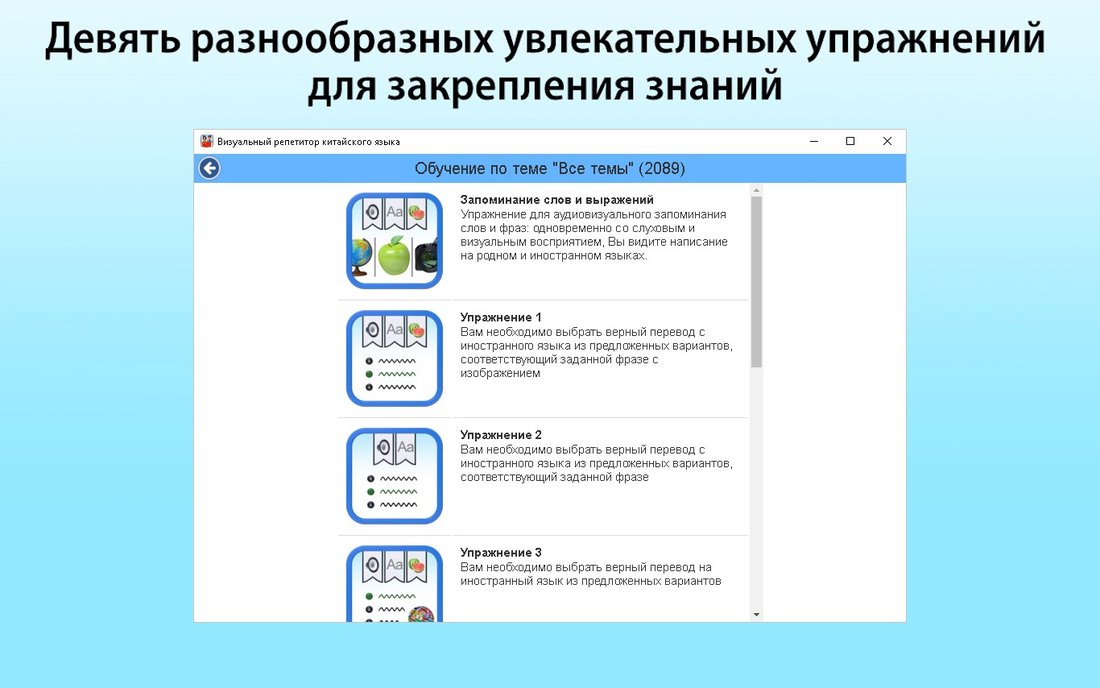Click the Упражнение 1 description text
This screenshot has width=1100, height=688.
(596, 353)
